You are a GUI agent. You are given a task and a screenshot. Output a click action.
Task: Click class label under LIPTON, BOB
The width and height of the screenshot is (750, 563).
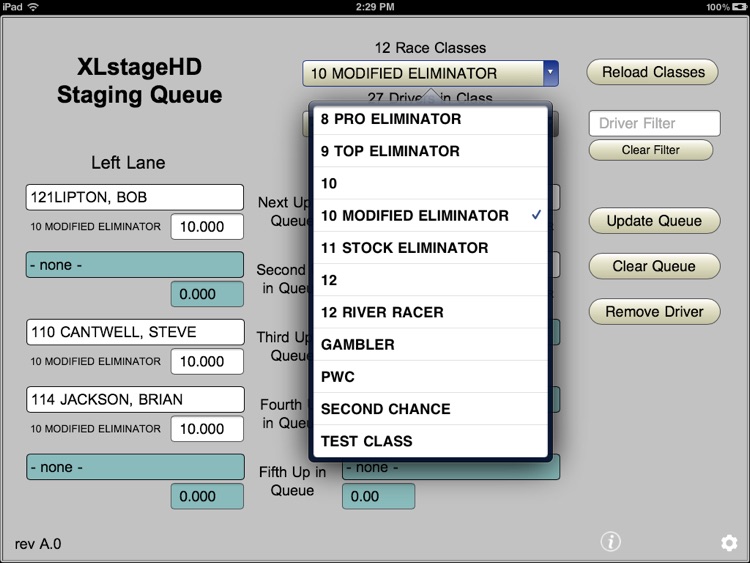pyautogui.click(x=96, y=227)
